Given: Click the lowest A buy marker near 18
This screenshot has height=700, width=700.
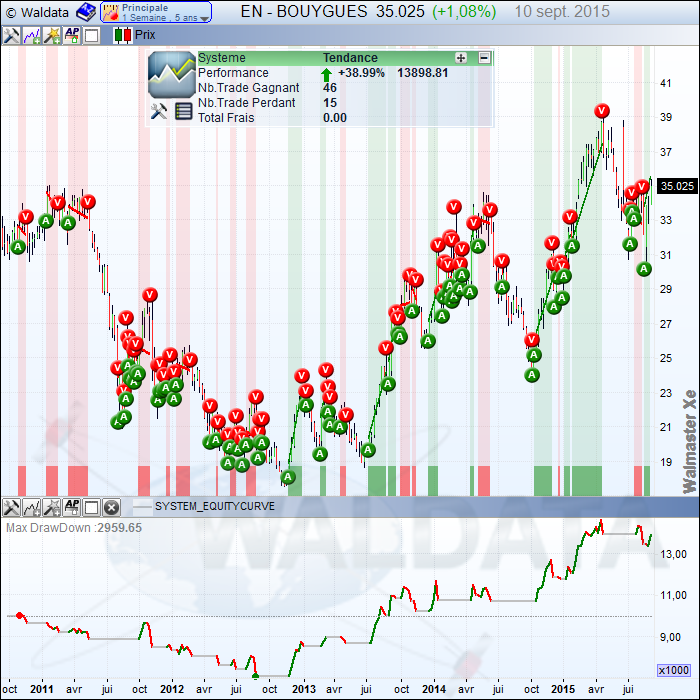Looking at the screenshot, I should point(288,477).
